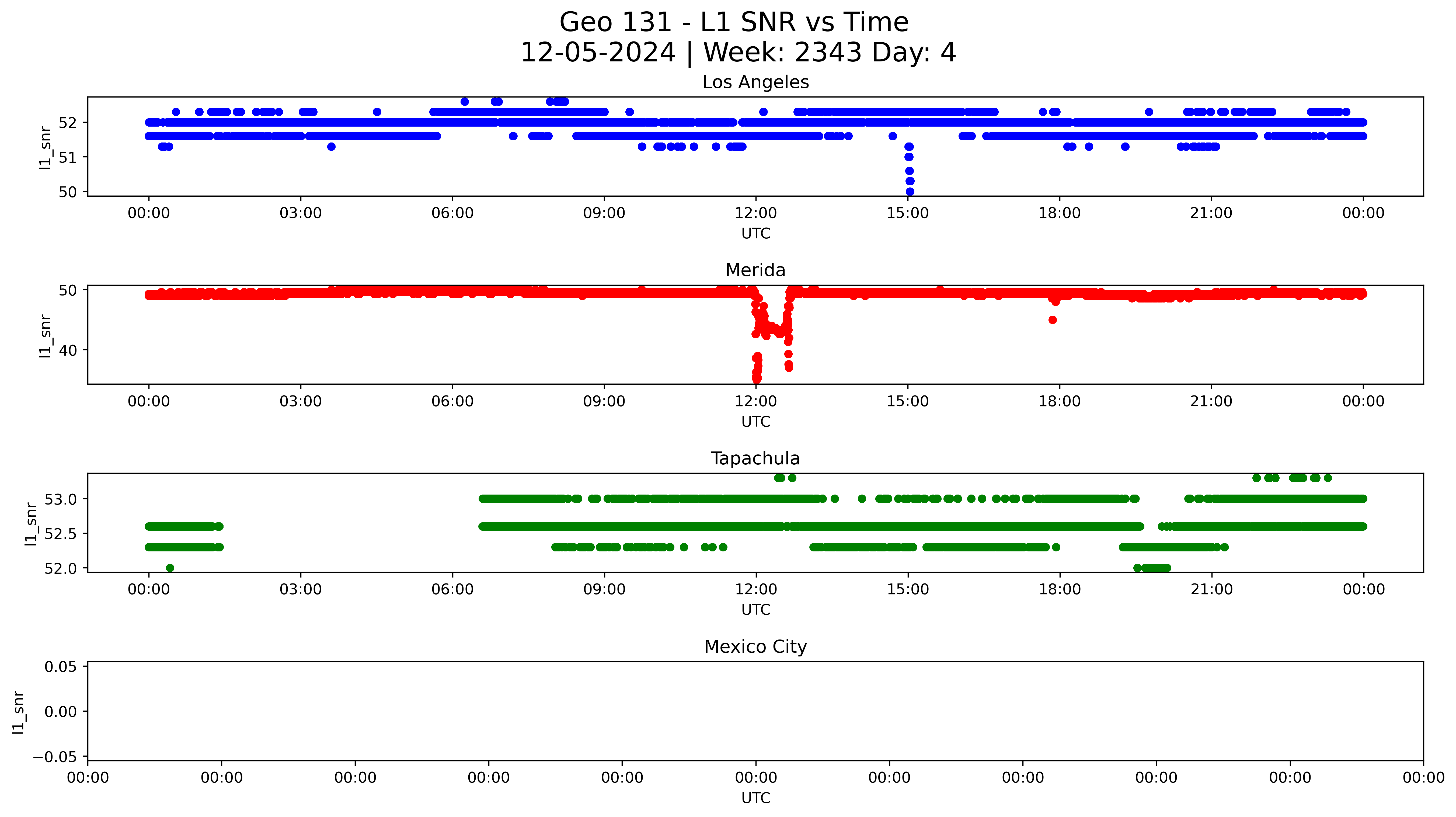Image resolution: width=1456 pixels, height=817 pixels.
Task: Click the 'l1_snr' y-axis label of Los Angeles plot
Action: [x=45, y=148]
